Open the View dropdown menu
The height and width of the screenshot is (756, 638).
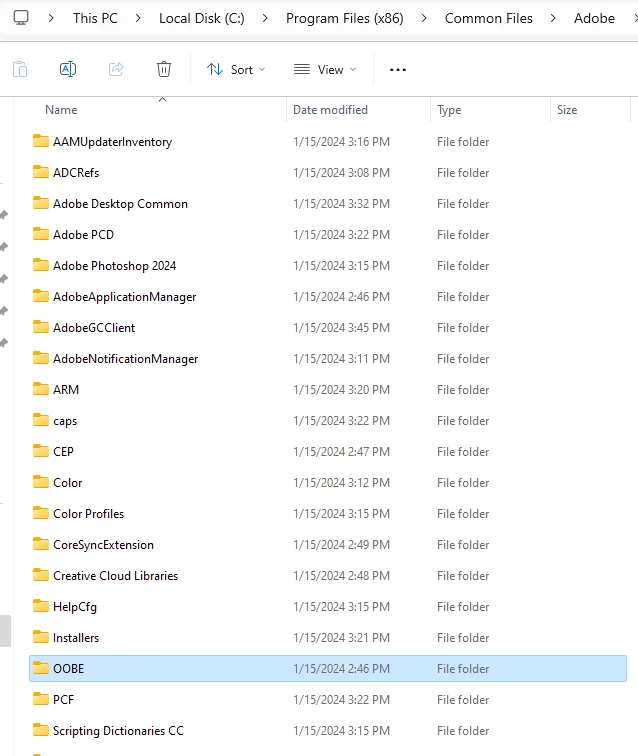click(325, 69)
